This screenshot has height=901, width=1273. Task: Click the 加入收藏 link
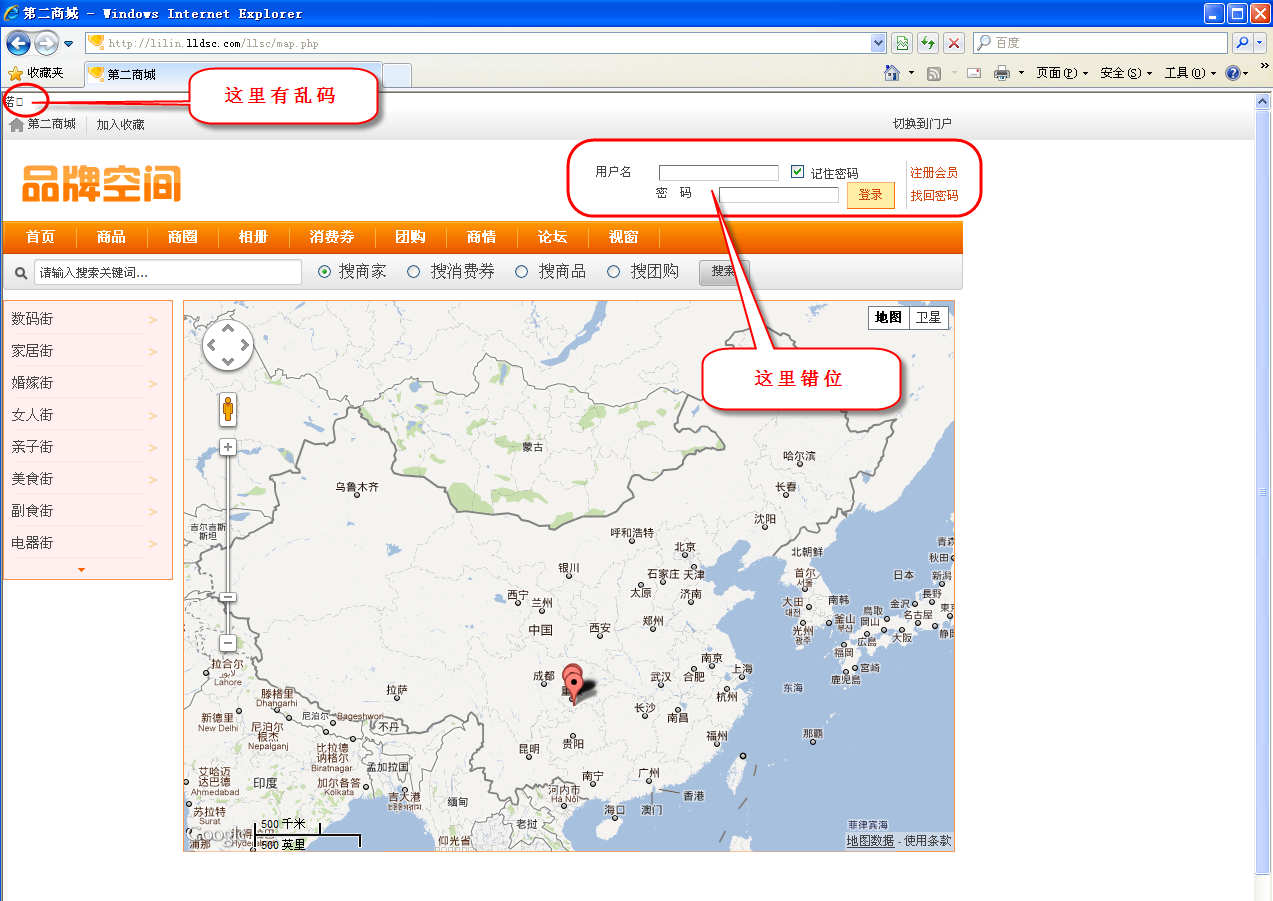(x=120, y=125)
